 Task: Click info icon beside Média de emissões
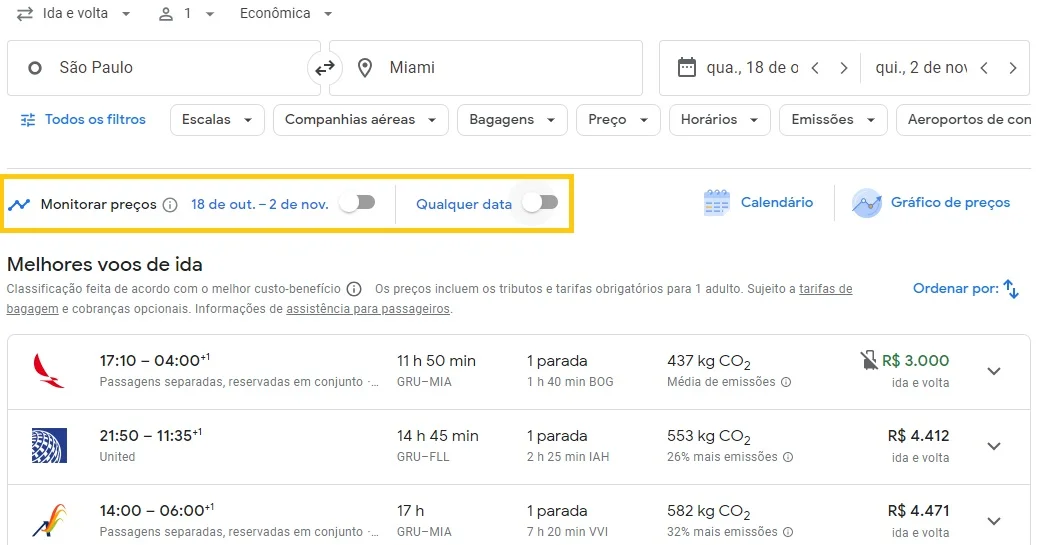786,382
